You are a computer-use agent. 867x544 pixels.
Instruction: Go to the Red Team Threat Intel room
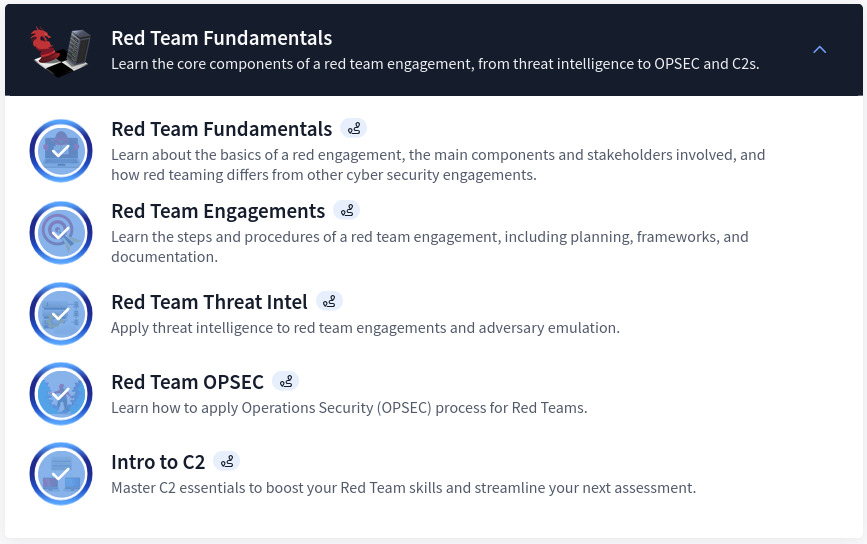point(209,301)
